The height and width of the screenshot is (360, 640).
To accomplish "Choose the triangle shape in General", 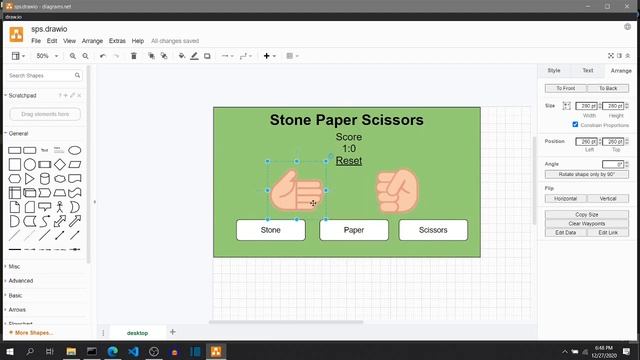I will coord(29,178).
